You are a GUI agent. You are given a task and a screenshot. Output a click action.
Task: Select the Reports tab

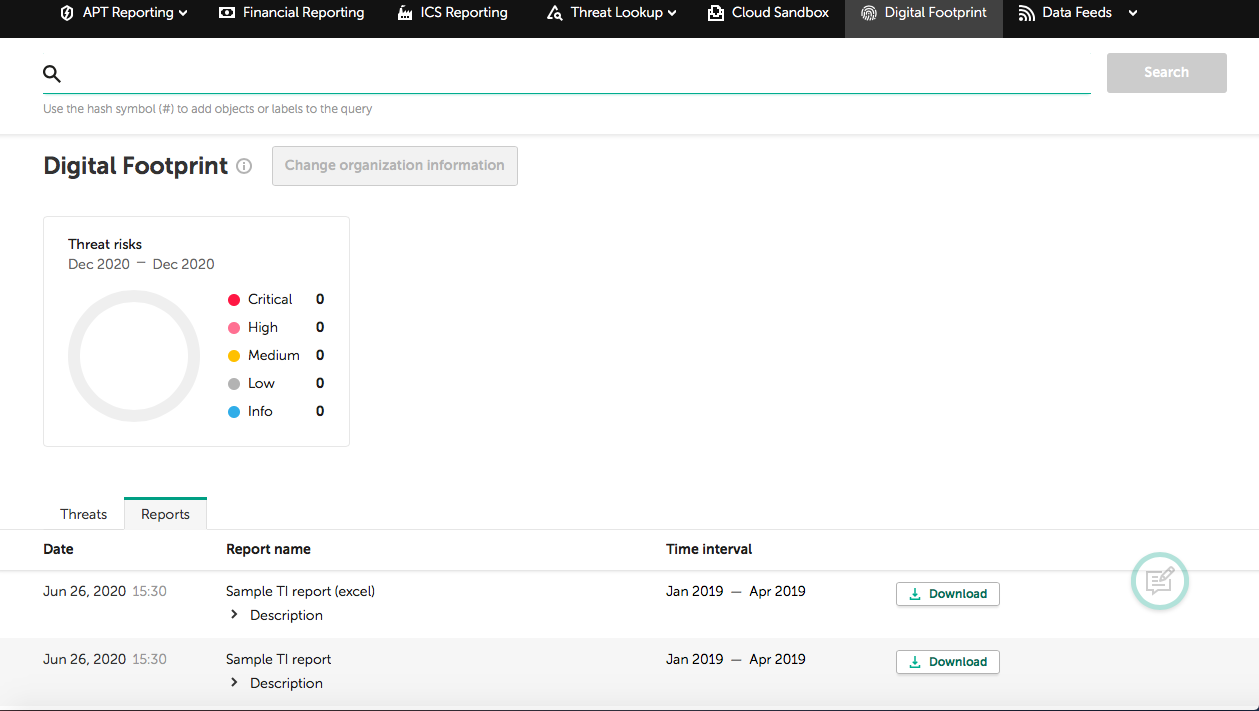(165, 514)
